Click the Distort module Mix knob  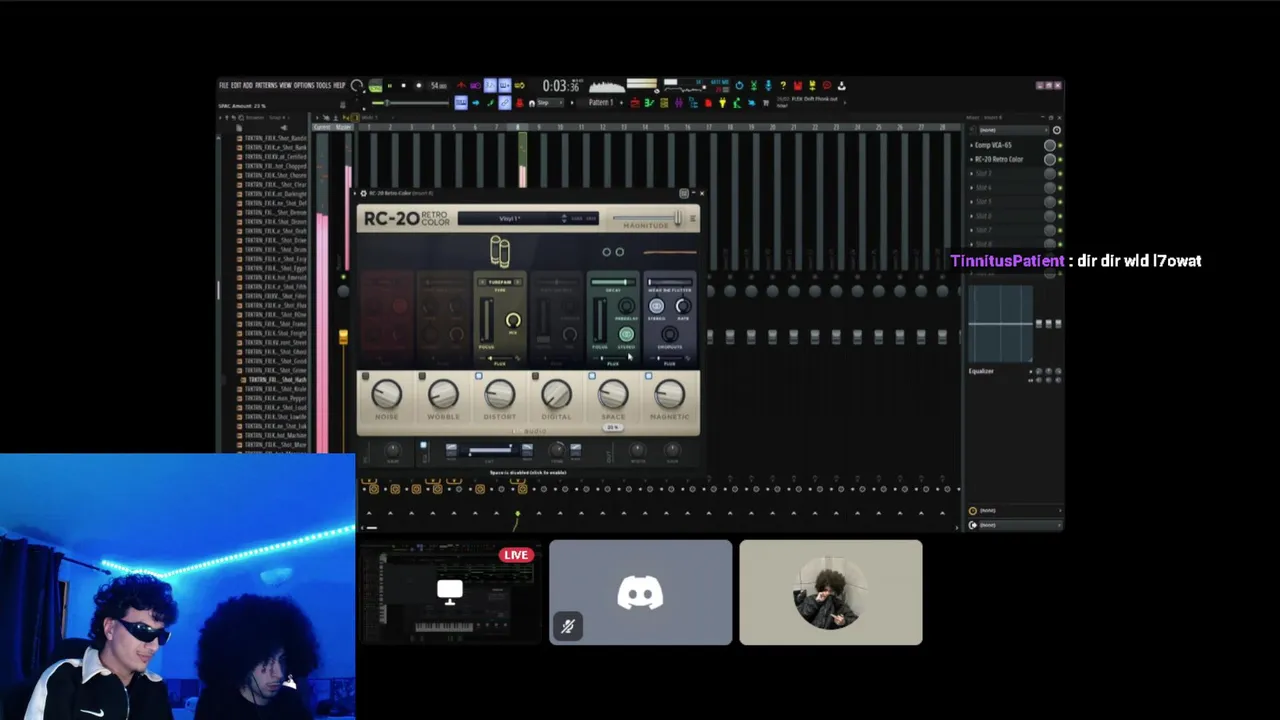513,320
